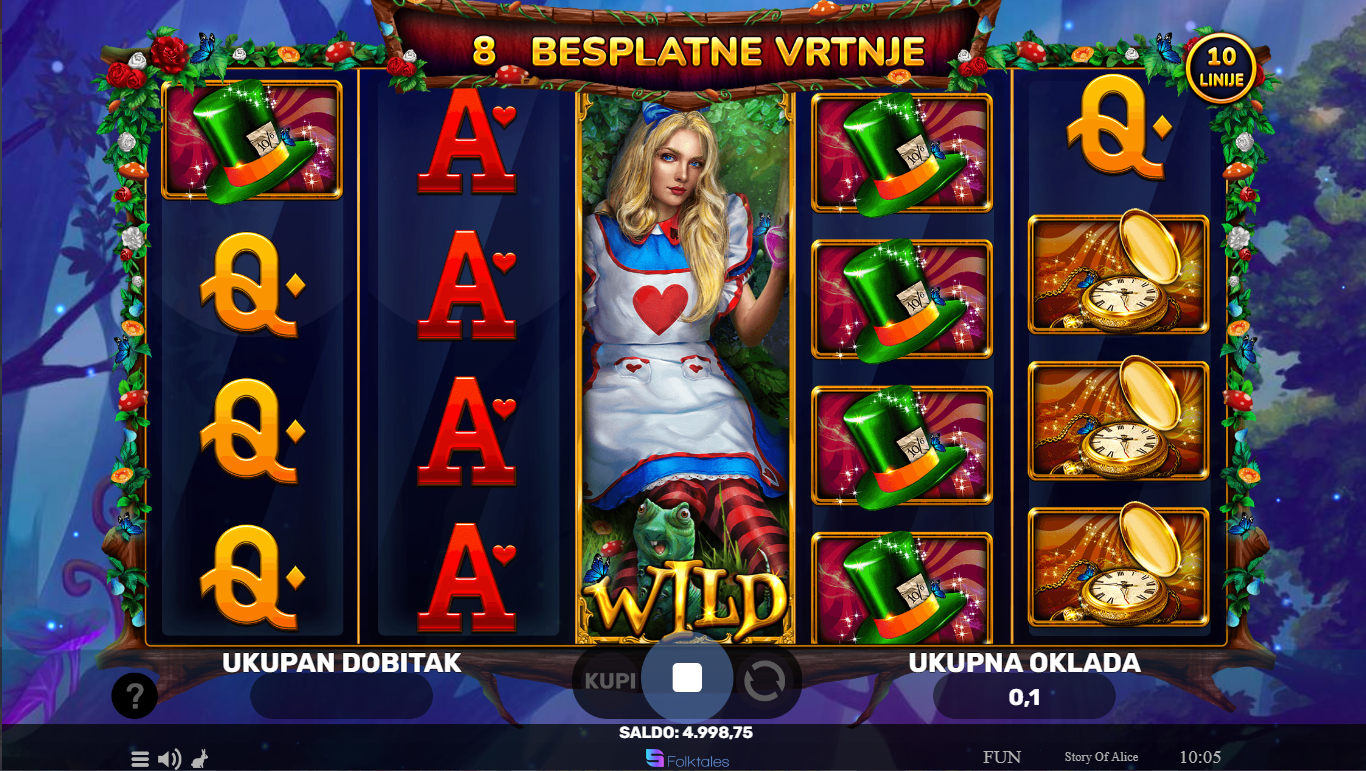
Task: Toggle the autoplay circular arrows icon
Action: tap(764, 681)
